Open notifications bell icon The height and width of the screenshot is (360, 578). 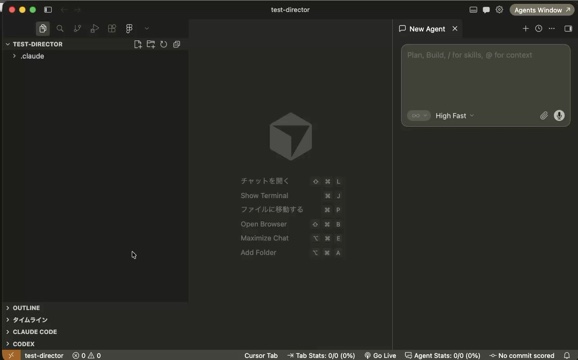(567, 356)
